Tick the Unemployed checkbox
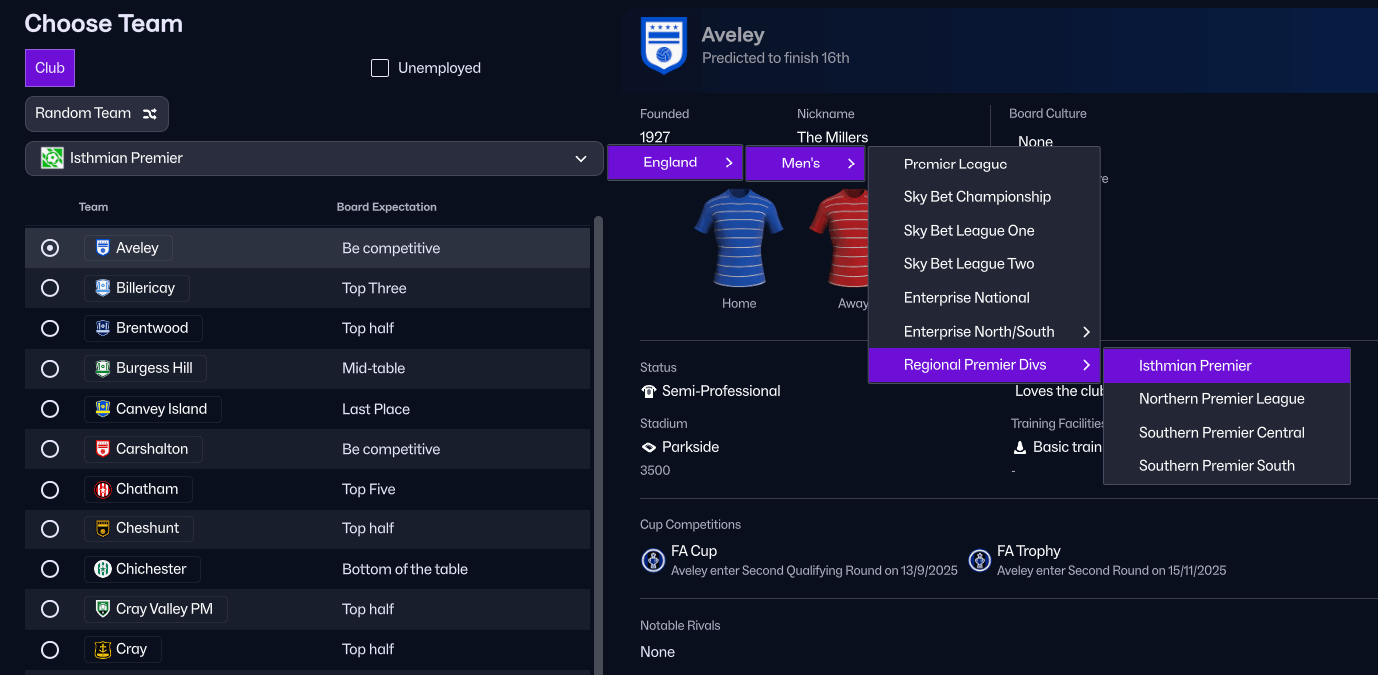The height and width of the screenshot is (675, 1378). 380,68
